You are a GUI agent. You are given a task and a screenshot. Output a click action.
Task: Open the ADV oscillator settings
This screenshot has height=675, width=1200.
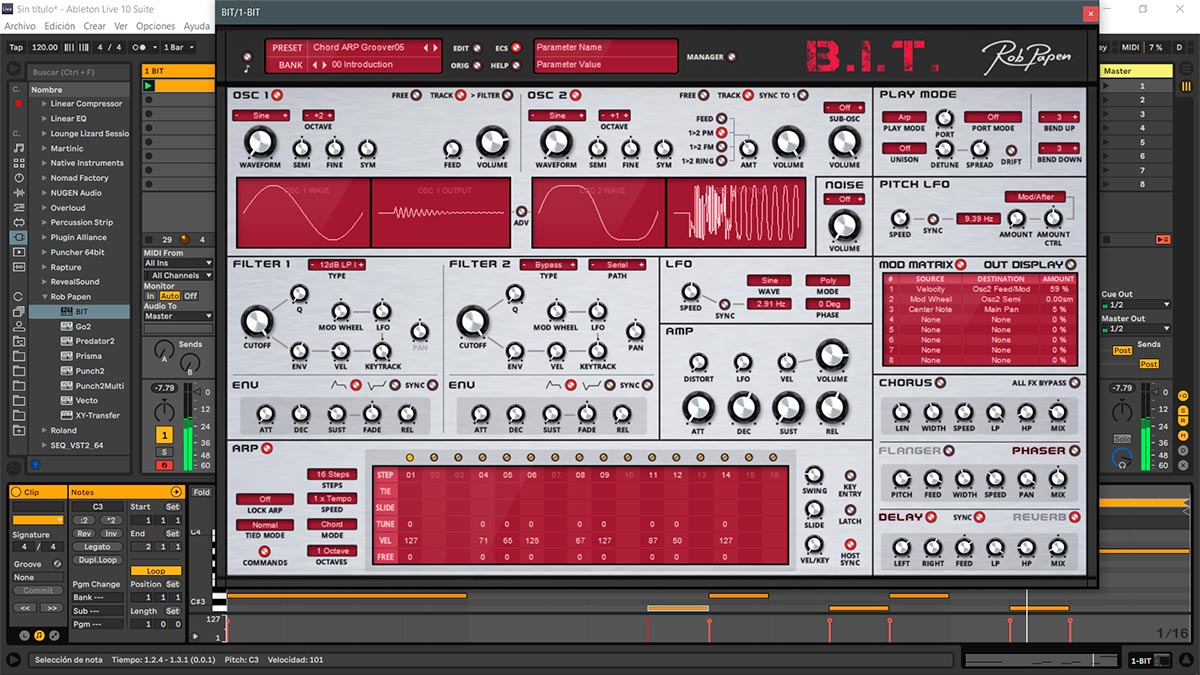pos(521,211)
